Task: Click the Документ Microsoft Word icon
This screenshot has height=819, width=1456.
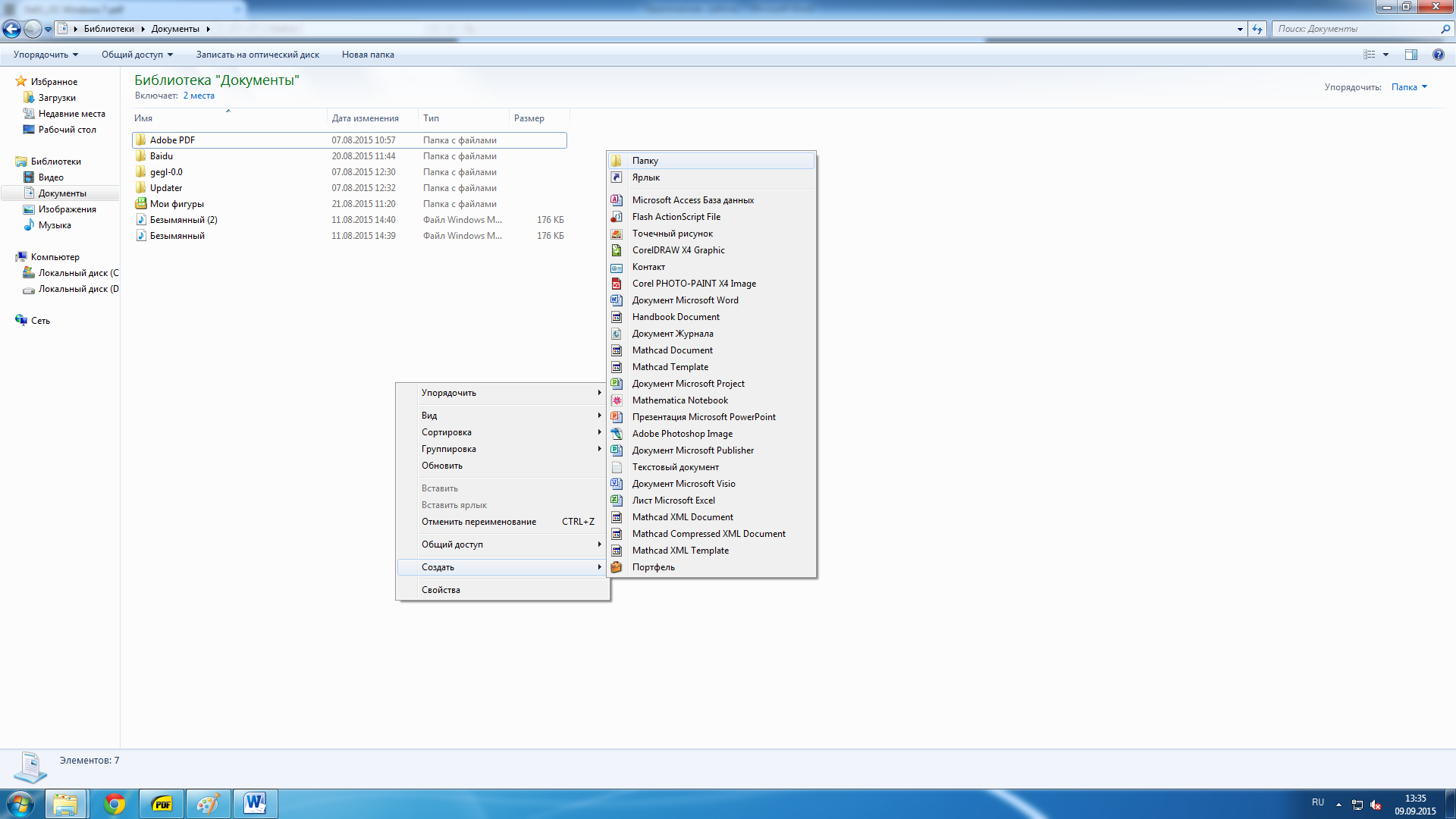Action: pos(617,300)
